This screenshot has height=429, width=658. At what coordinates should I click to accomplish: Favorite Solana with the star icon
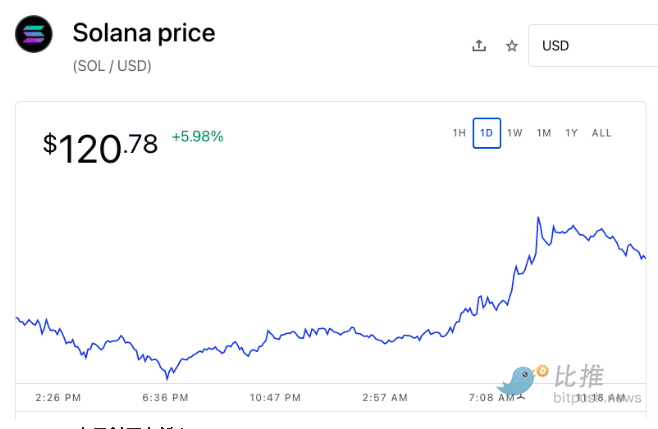512,46
